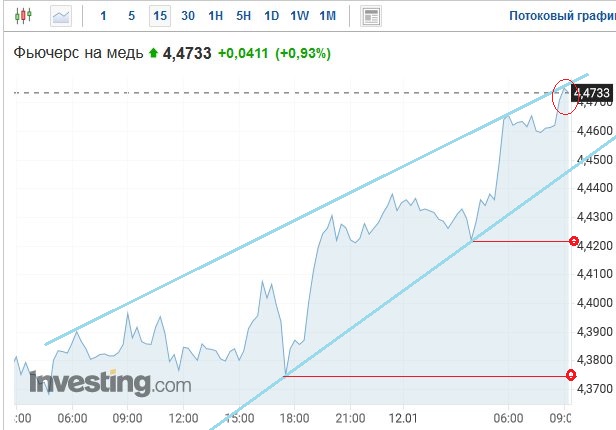
Task: Select the area chart type icon
Action: [x=61, y=16]
